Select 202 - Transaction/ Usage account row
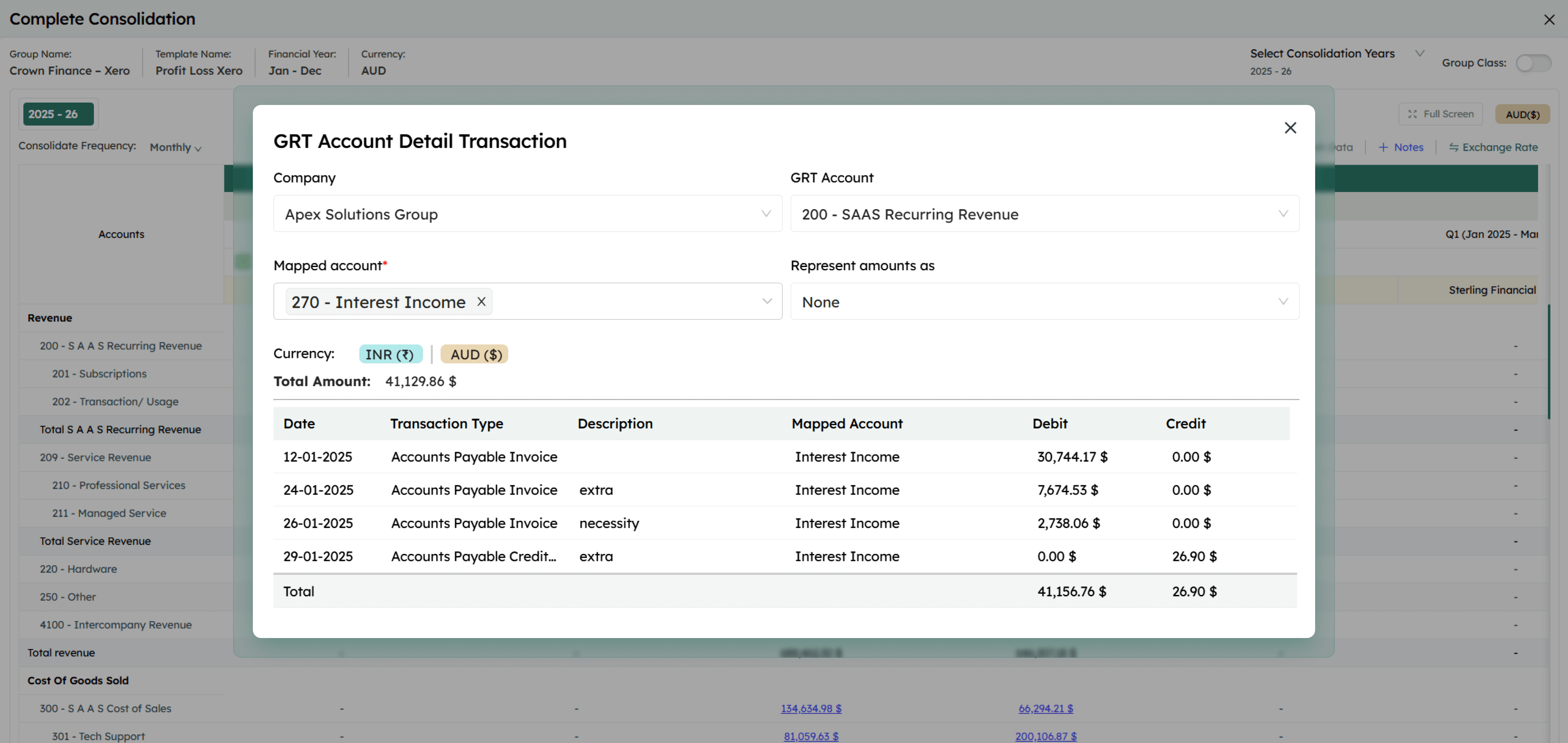Screen dimensions: 1568x743 (115, 402)
